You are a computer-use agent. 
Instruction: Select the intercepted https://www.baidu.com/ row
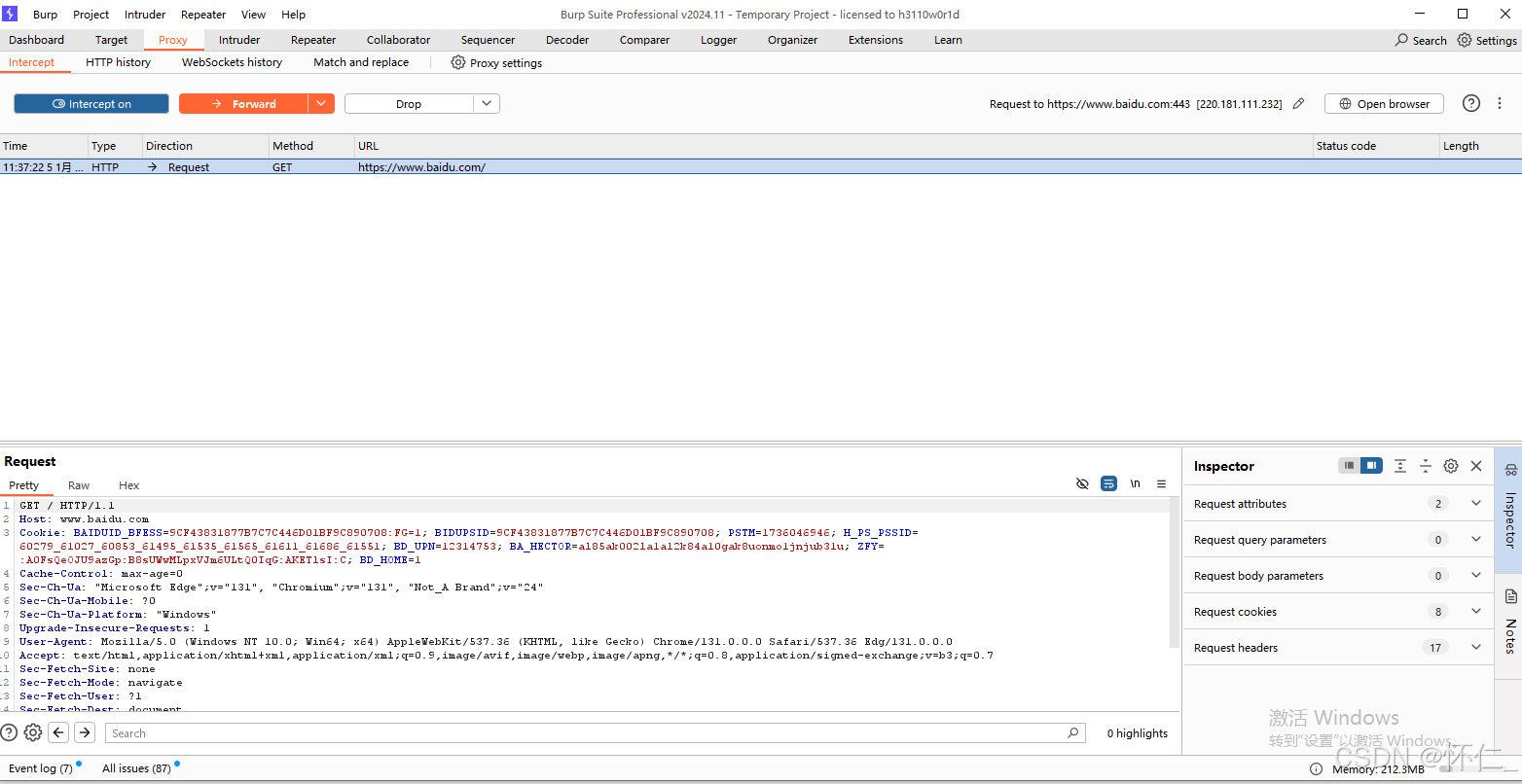click(761, 167)
